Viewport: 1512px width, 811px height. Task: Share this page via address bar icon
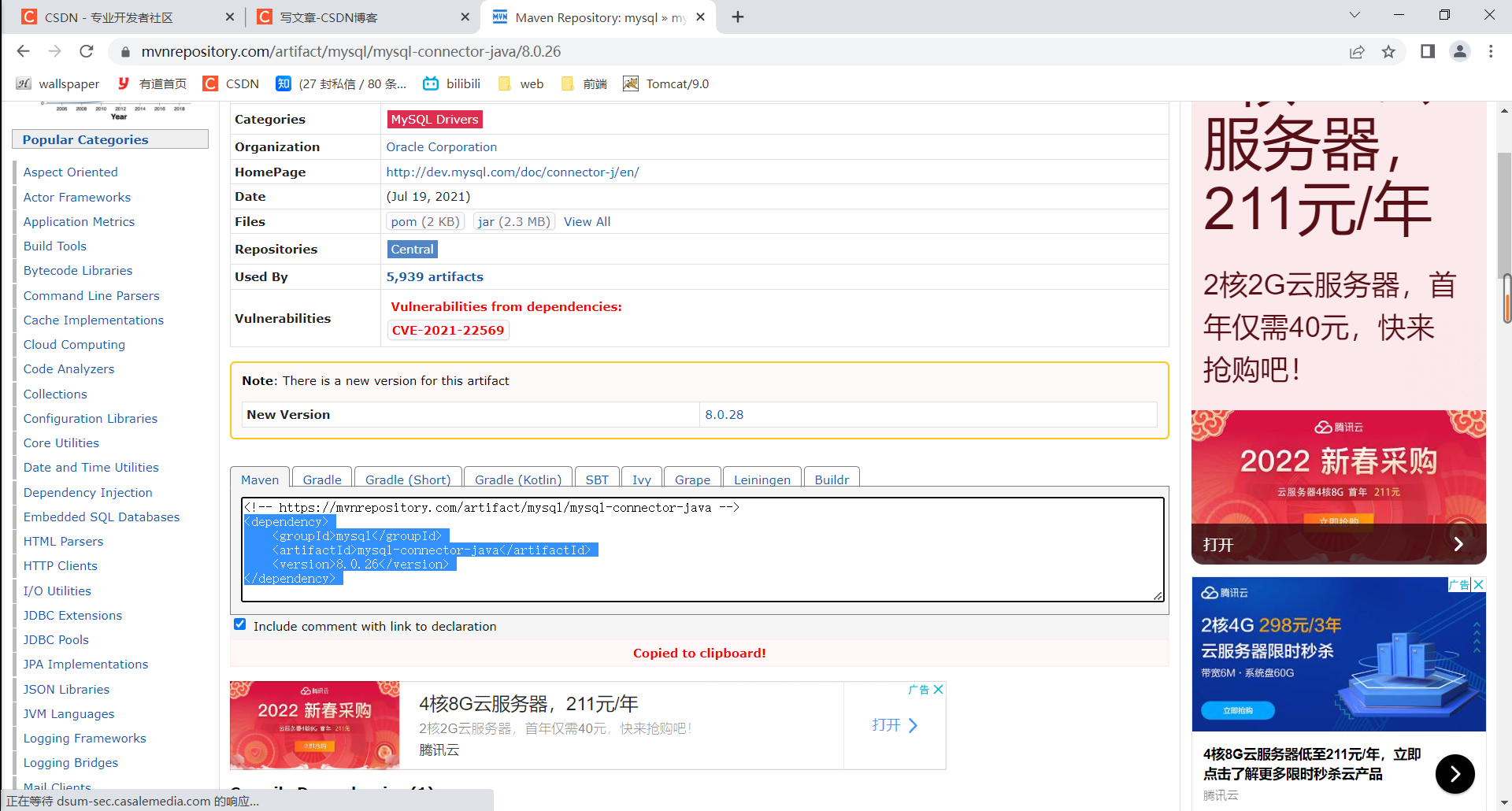tap(1357, 52)
